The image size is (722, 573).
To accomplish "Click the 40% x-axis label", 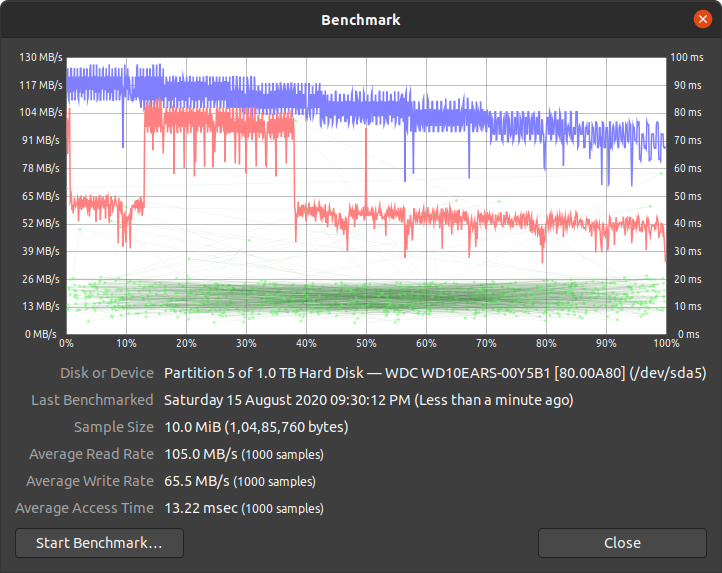I will [306, 344].
